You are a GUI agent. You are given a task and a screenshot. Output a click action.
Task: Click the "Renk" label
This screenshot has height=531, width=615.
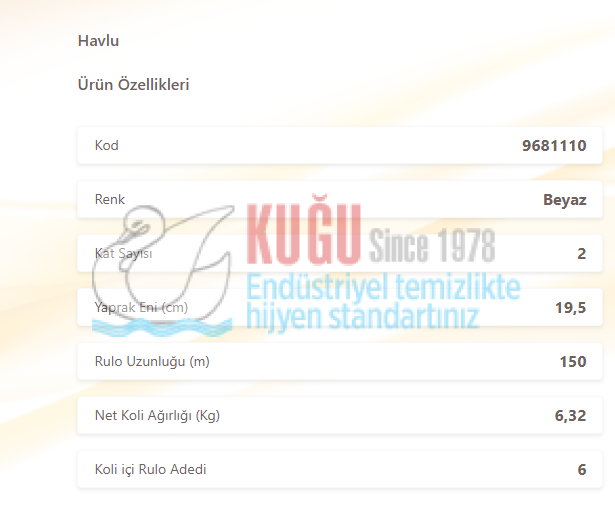coord(110,200)
